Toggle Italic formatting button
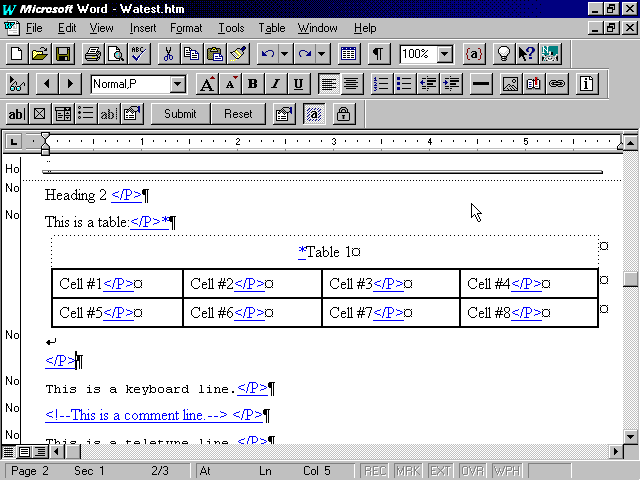640x480 pixels. tap(275, 84)
